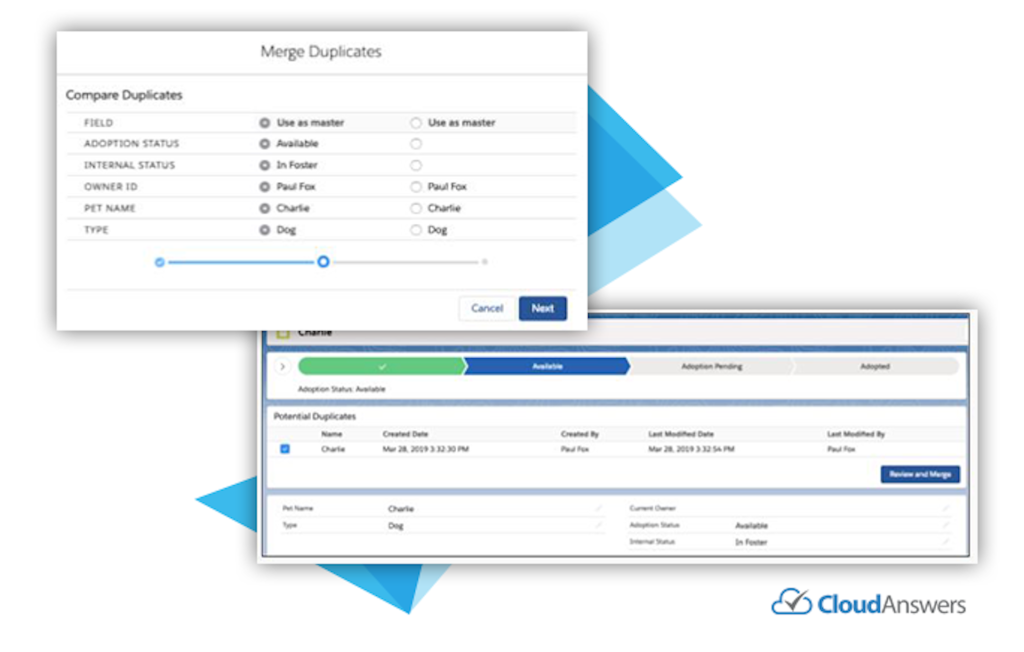The image size is (1024, 652).
Task: Select the empty second Internal Status option
Action: click(416, 165)
